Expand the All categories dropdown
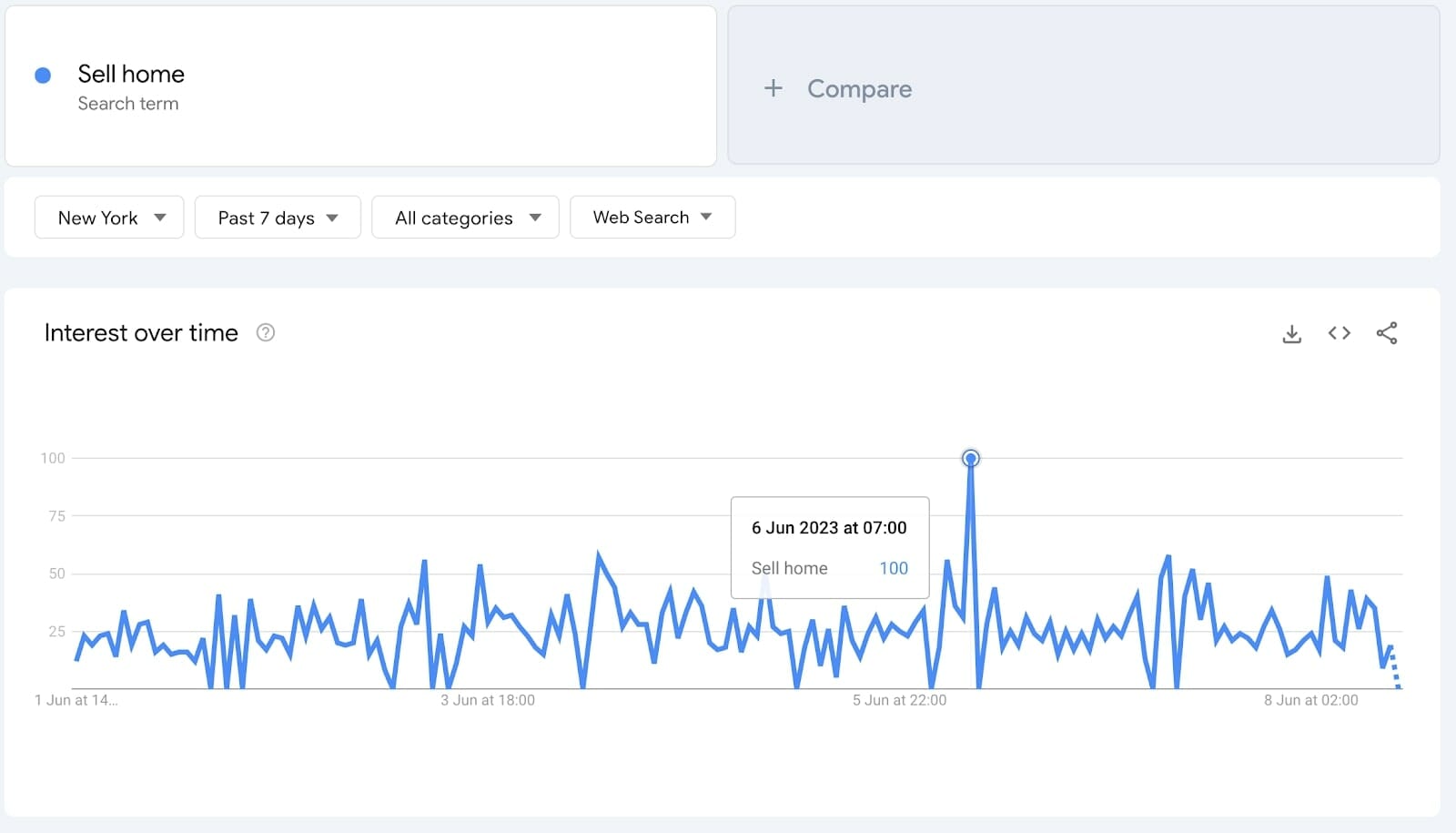The image size is (1456, 833). [465, 218]
